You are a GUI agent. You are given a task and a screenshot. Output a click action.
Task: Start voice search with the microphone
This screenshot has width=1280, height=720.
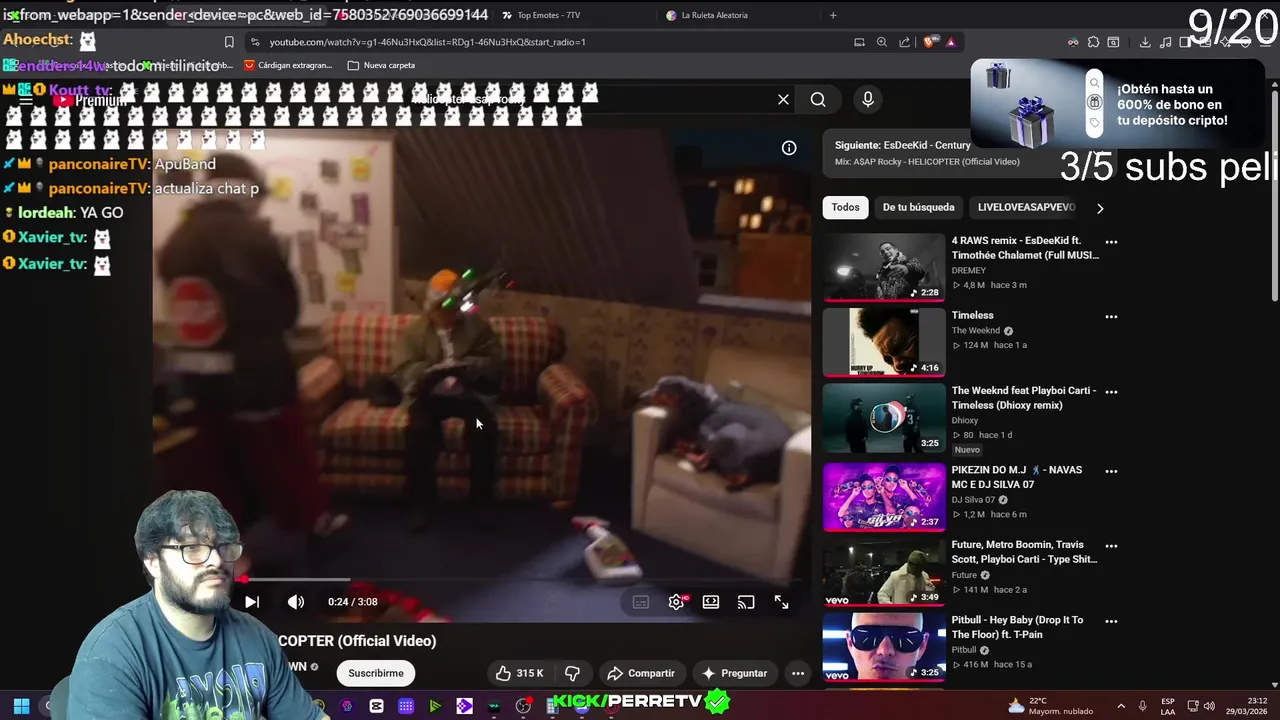[x=868, y=99]
